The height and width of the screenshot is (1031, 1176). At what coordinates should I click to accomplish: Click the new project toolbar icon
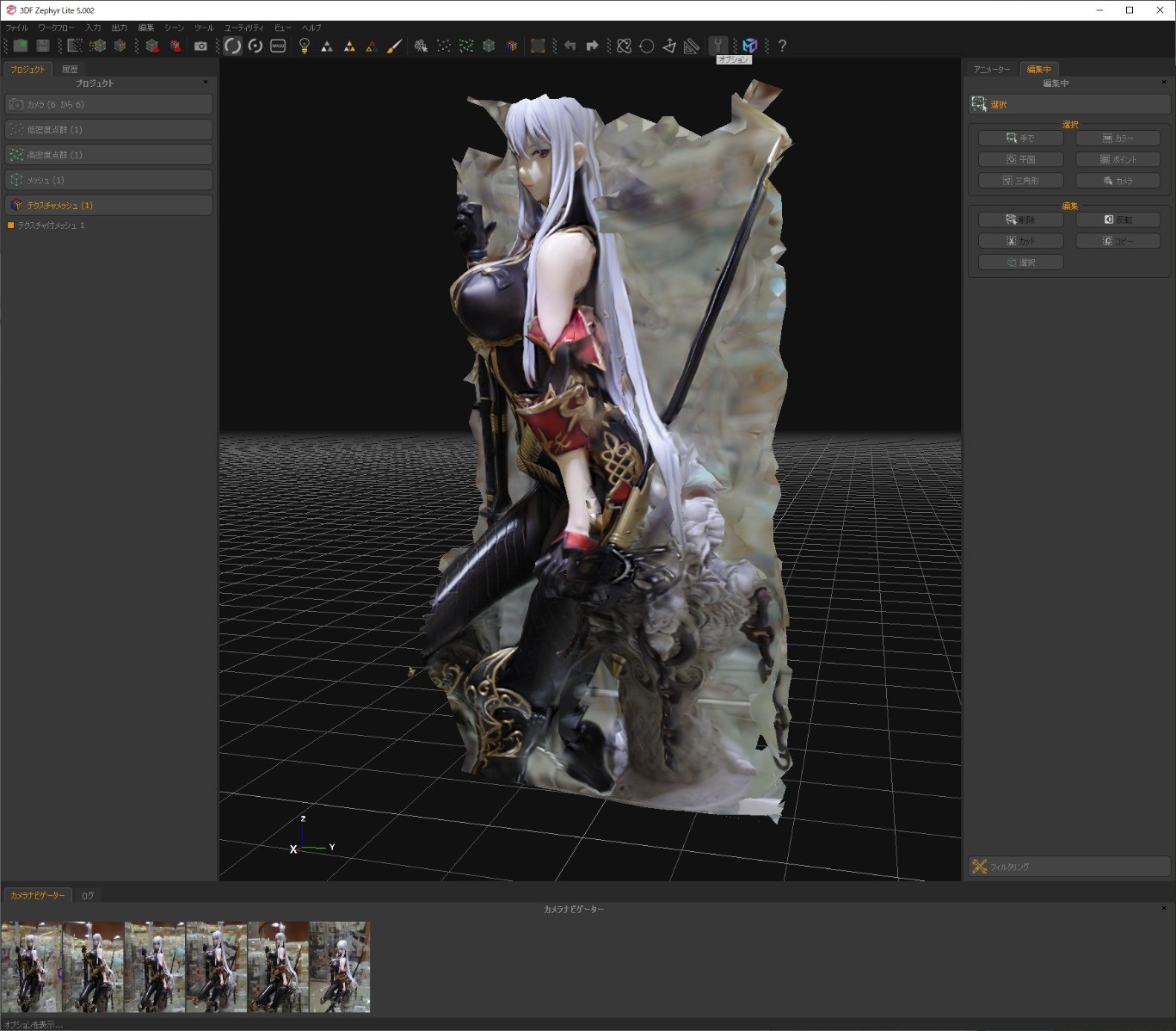tap(20, 46)
